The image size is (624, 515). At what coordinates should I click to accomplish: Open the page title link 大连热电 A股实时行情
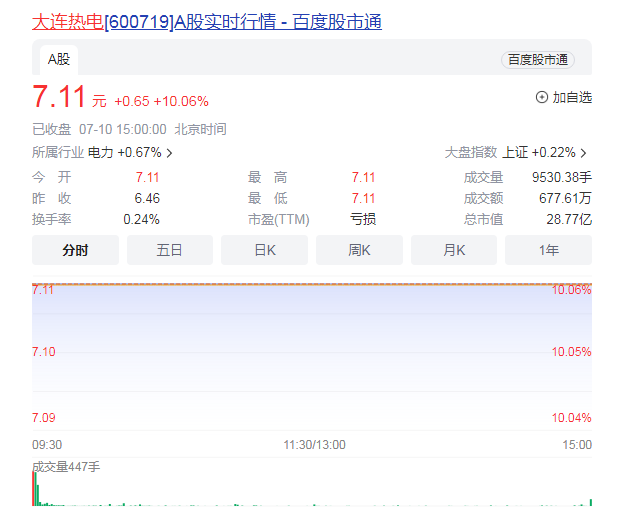[x=206, y=21]
